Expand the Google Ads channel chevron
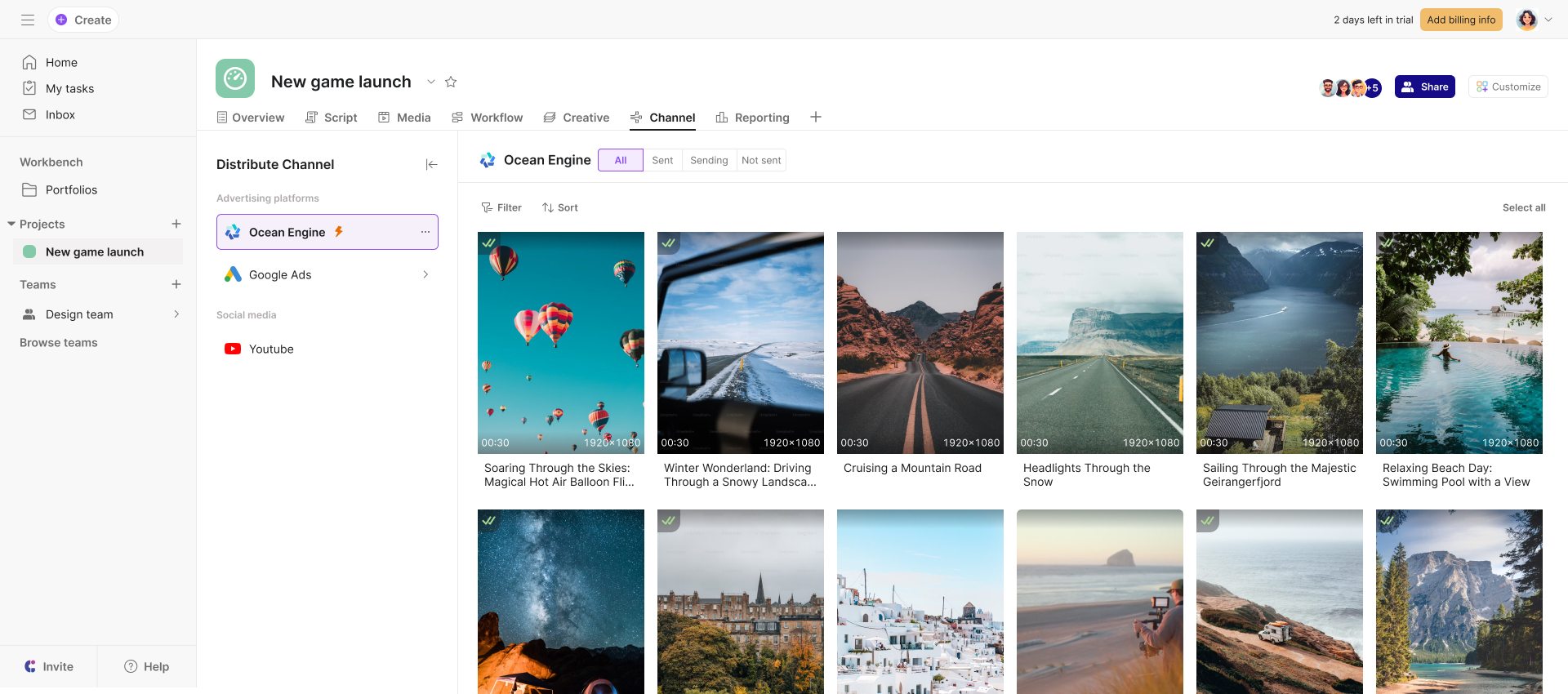Screen dimensions: 1568x694 [x=425, y=275]
